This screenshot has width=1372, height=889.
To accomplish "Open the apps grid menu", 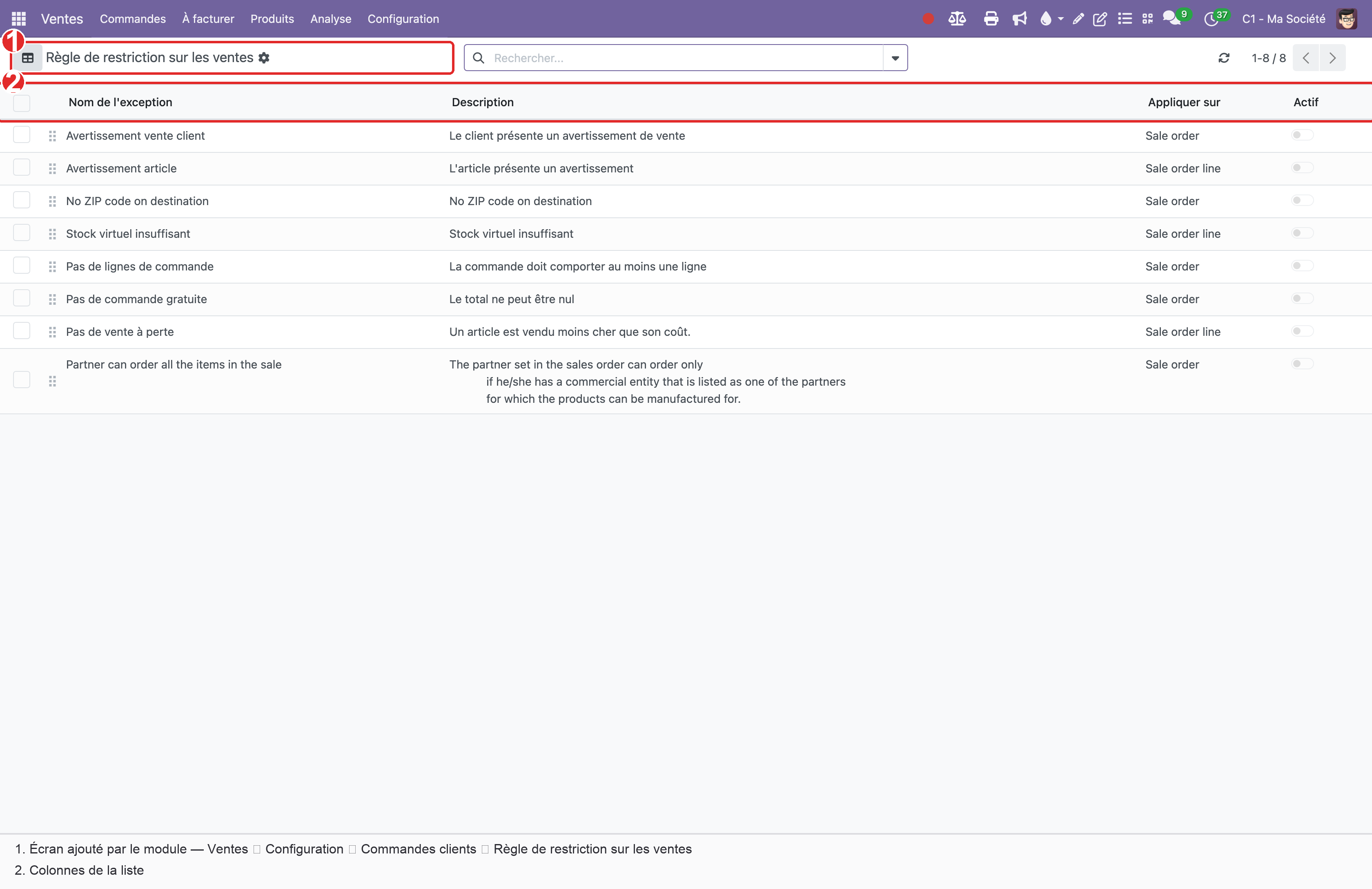I will (x=18, y=18).
